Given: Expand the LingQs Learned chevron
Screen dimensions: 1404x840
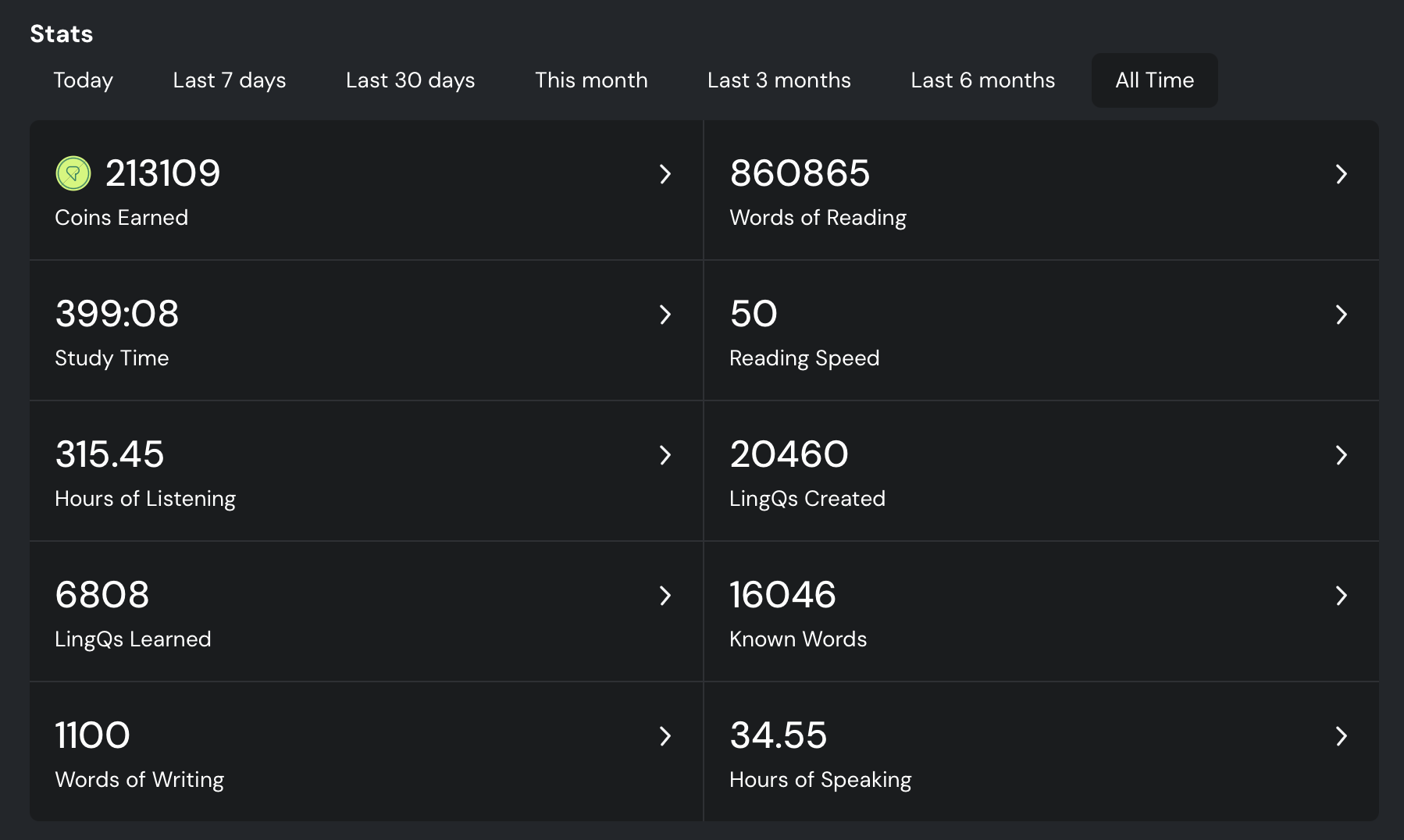Looking at the screenshot, I should 665,596.
